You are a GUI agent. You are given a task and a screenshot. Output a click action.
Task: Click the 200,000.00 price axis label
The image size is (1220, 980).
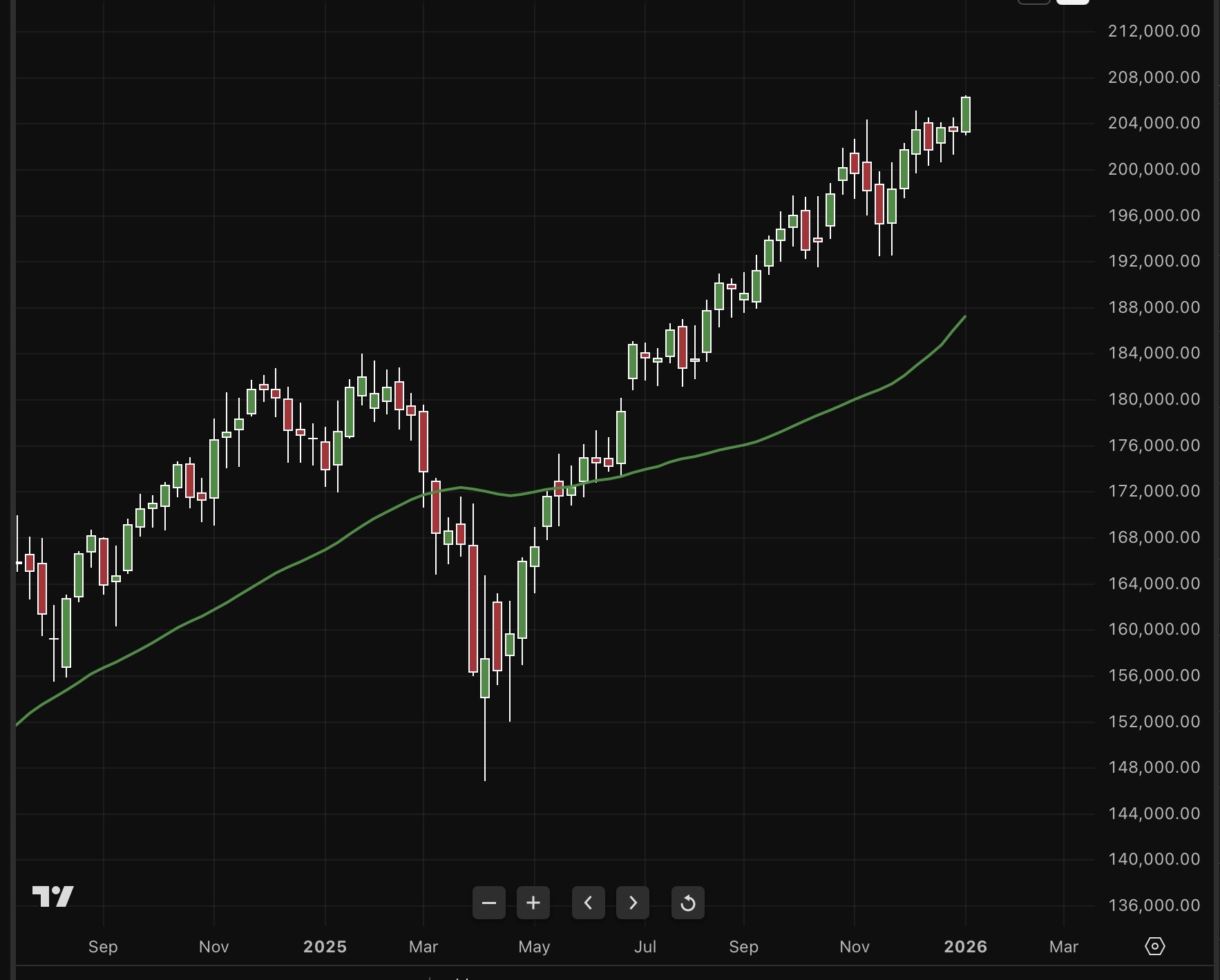coord(1154,169)
